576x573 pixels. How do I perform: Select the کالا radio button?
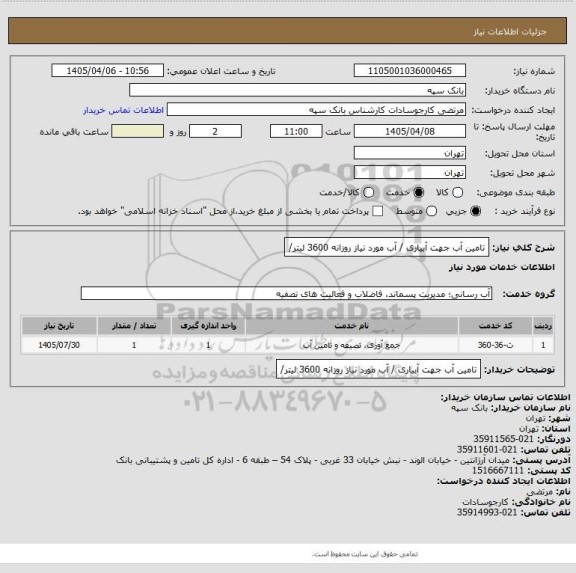(457, 192)
